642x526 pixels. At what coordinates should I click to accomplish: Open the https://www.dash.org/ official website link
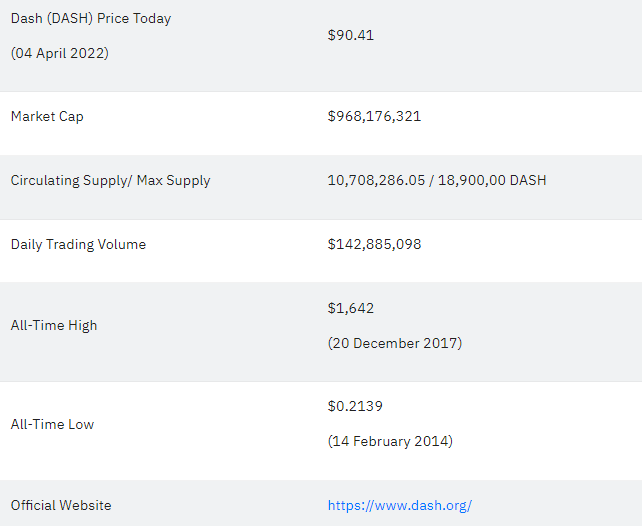(x=400, y=506)
